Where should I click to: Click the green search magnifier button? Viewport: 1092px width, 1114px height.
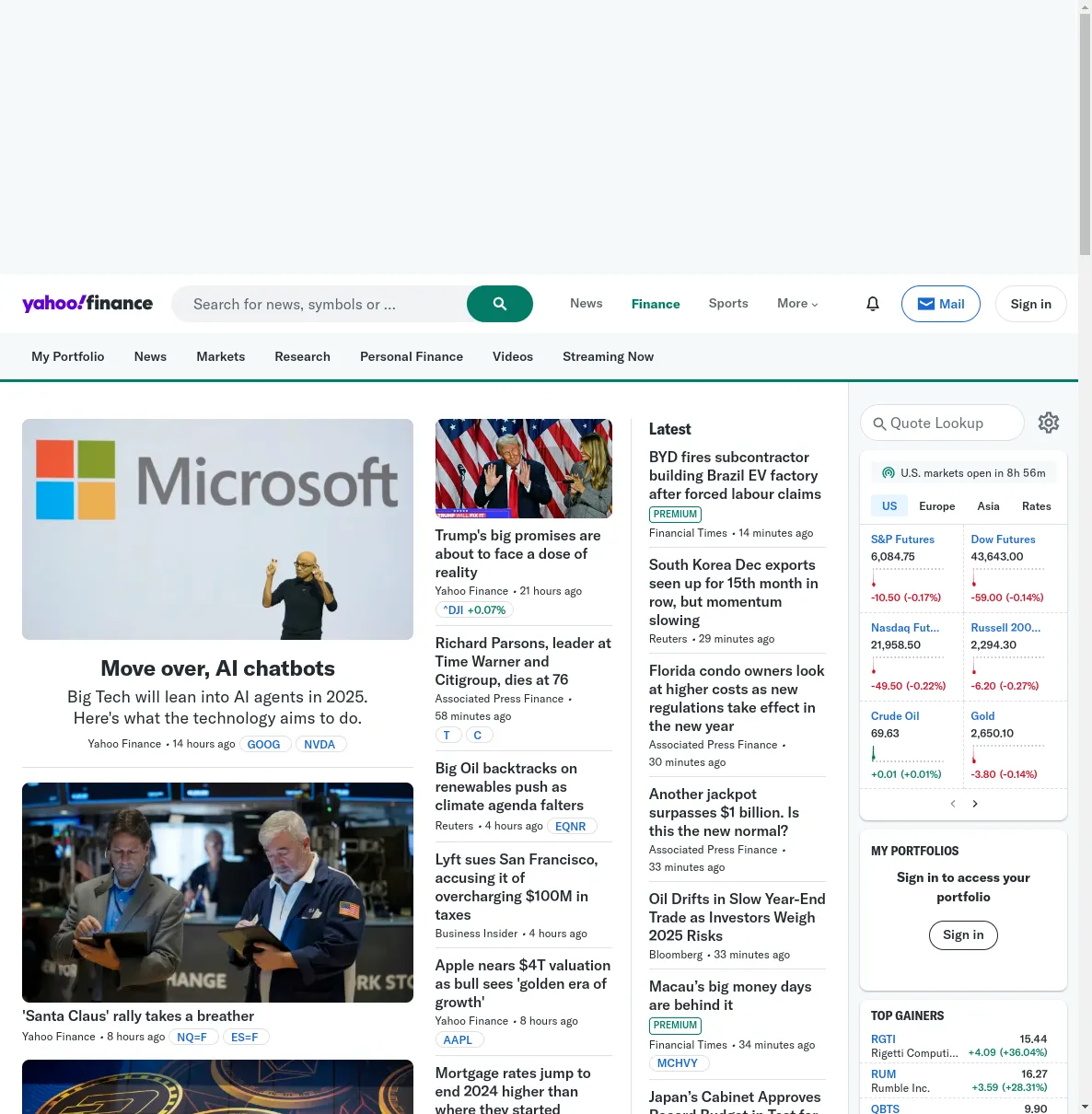click(500, 304)
